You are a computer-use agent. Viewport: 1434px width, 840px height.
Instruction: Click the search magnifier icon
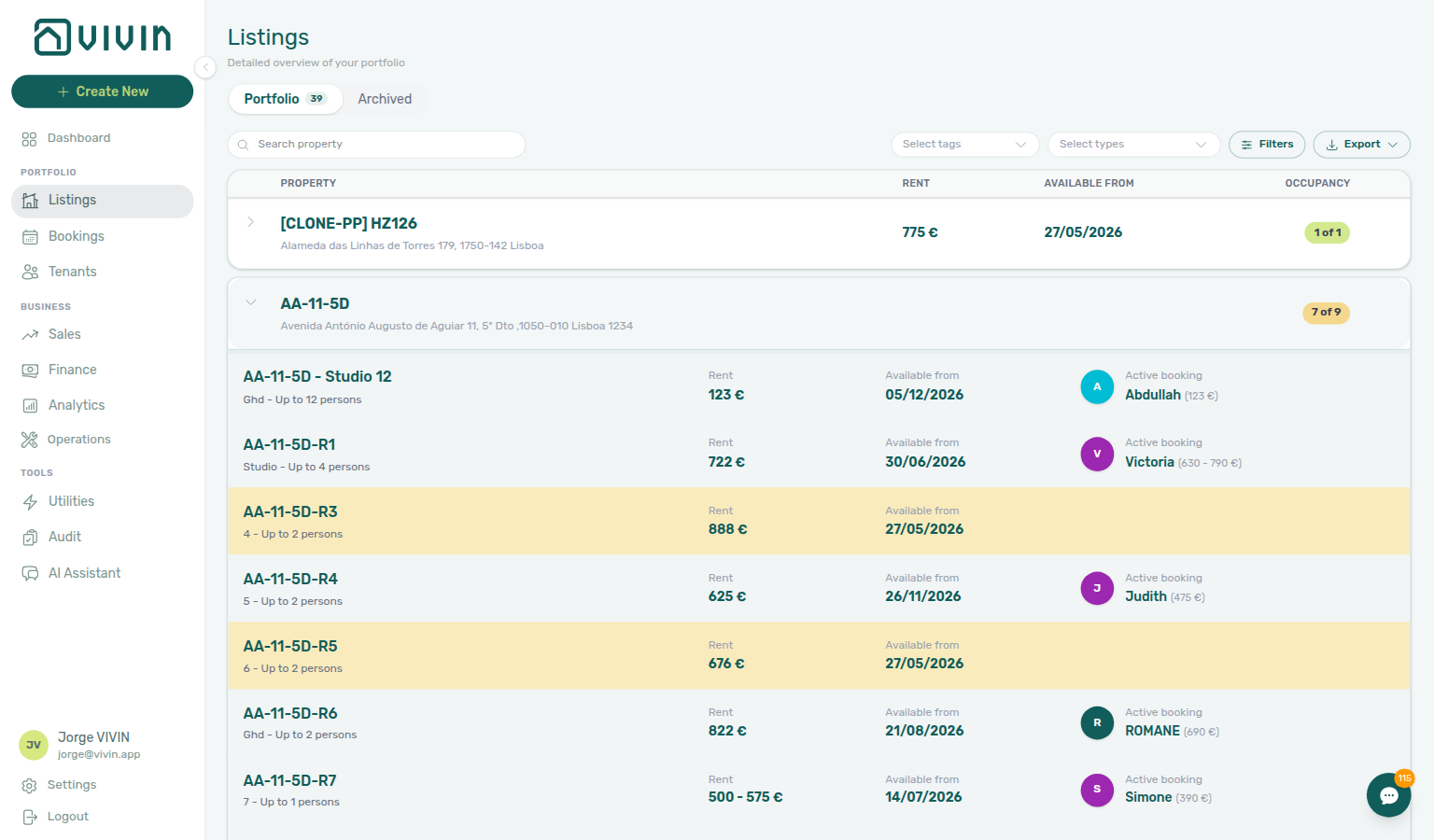pos(243,145)
